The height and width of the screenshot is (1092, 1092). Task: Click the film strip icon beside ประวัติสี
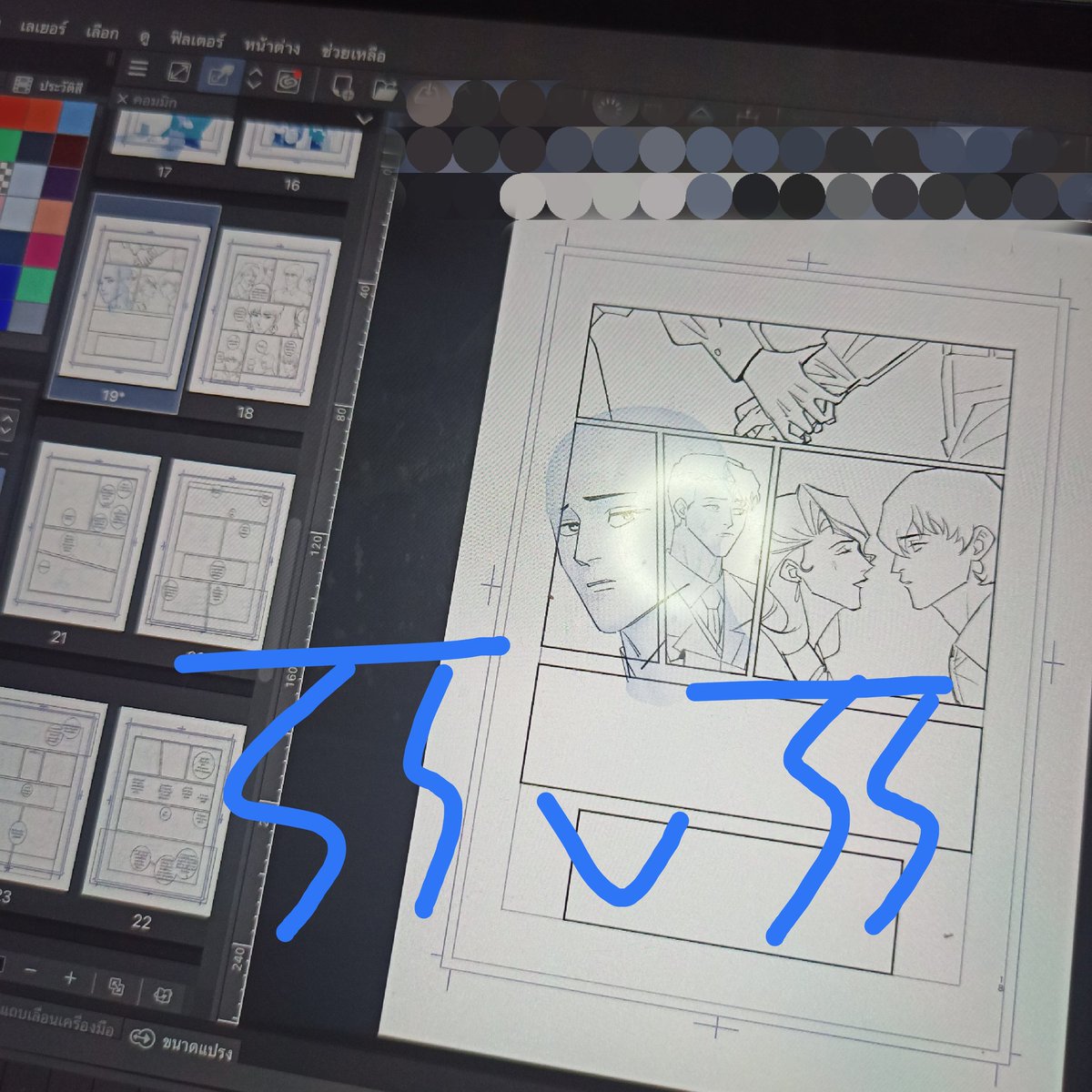22,85
